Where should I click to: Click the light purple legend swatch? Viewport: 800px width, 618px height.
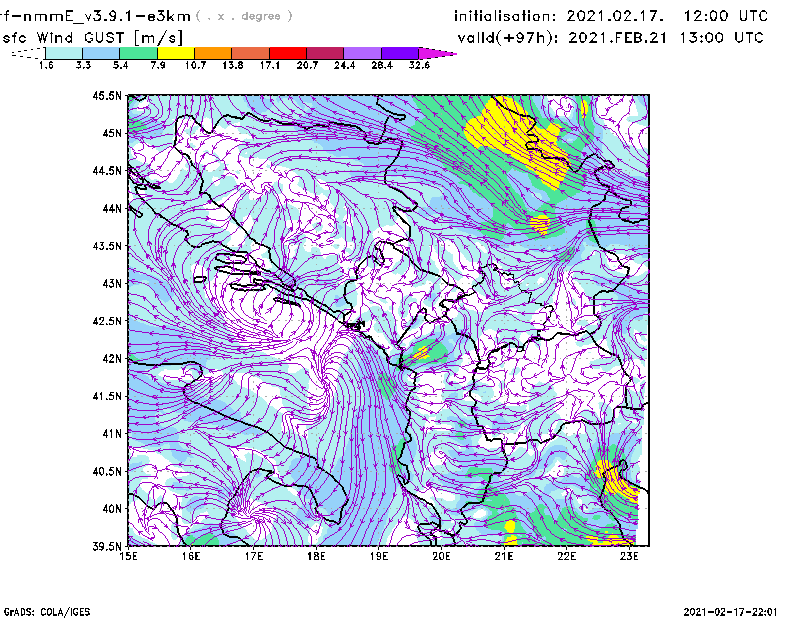362,53
